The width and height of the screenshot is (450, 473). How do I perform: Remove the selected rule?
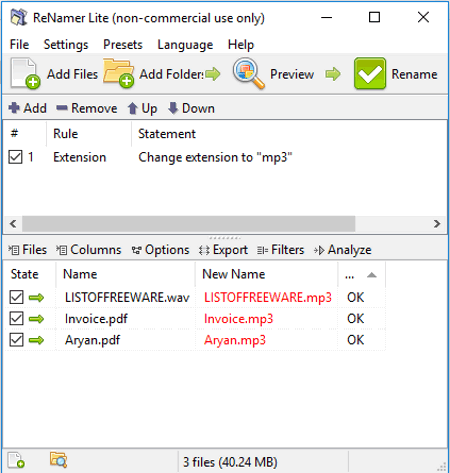(87, 108)
